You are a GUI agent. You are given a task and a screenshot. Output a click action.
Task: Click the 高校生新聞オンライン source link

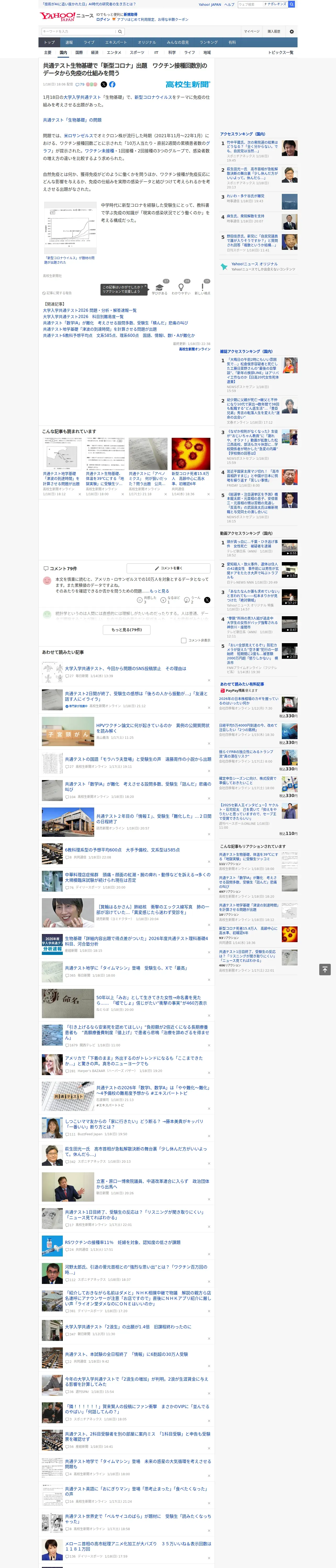pos(194,349)
